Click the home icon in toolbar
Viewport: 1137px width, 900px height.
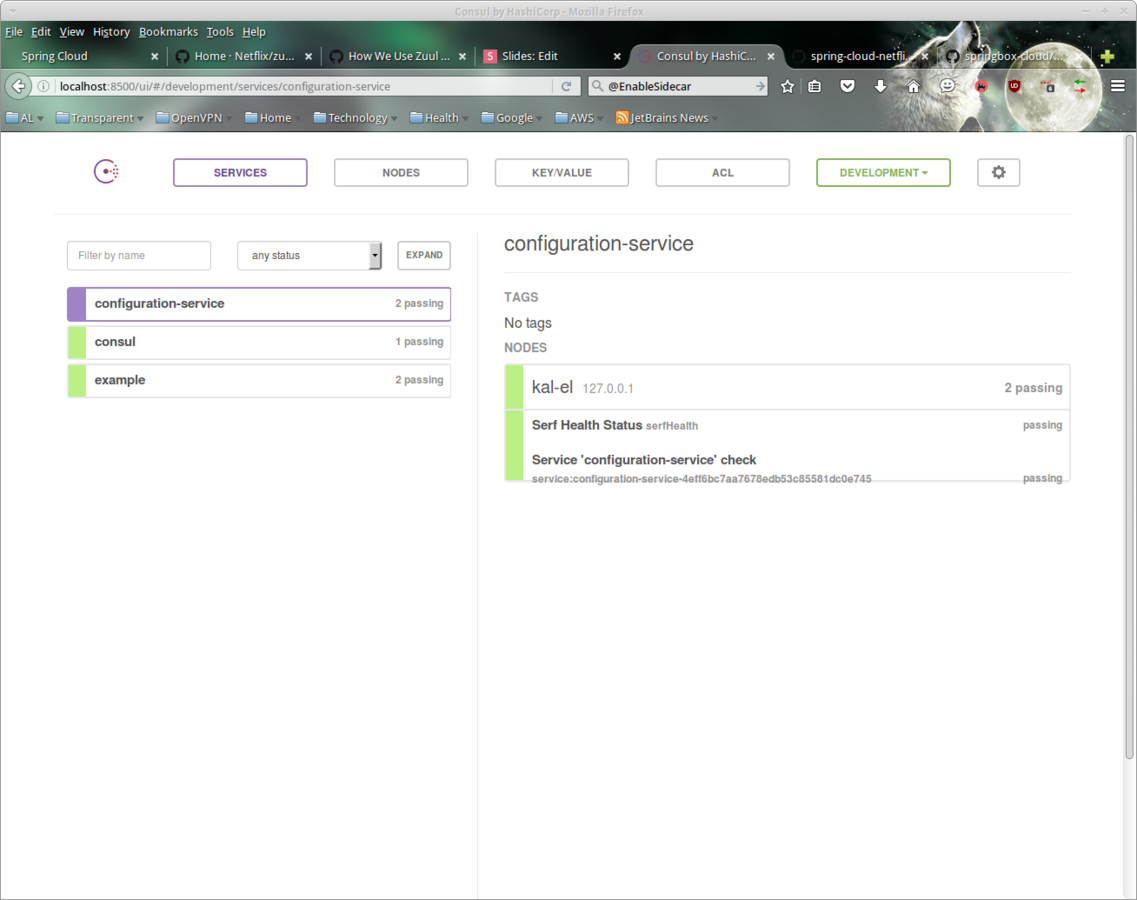click(x=914, y=86)
